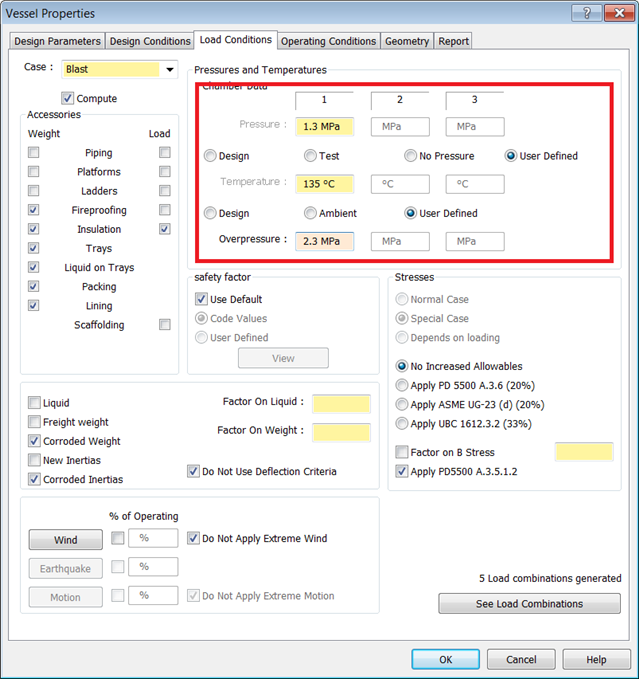The image size is (639, 679).
Task: Close the Vessel Properties dialog
Action: [x=619, y=13]
